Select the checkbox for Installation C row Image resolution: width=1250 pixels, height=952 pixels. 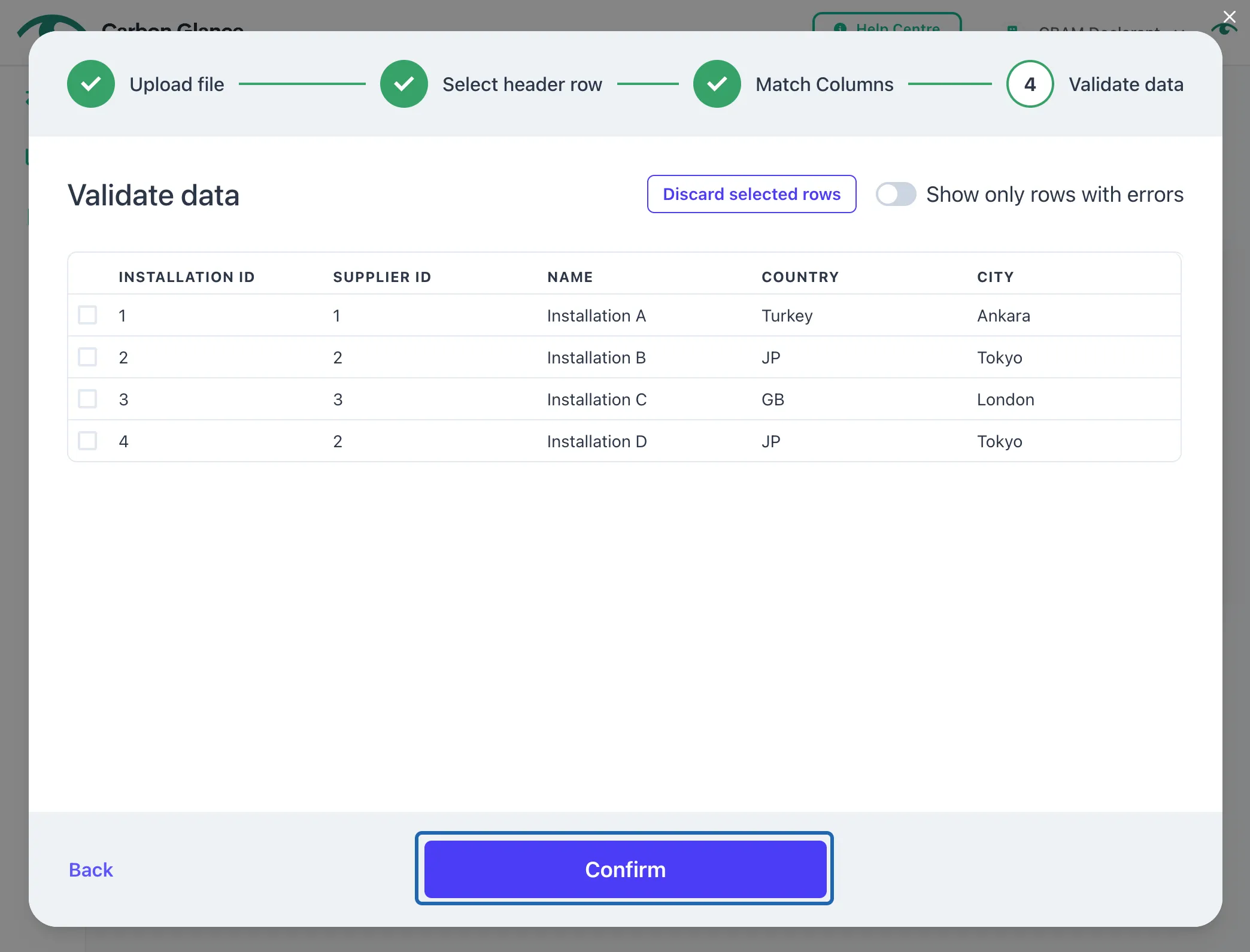tap(87, 399)
